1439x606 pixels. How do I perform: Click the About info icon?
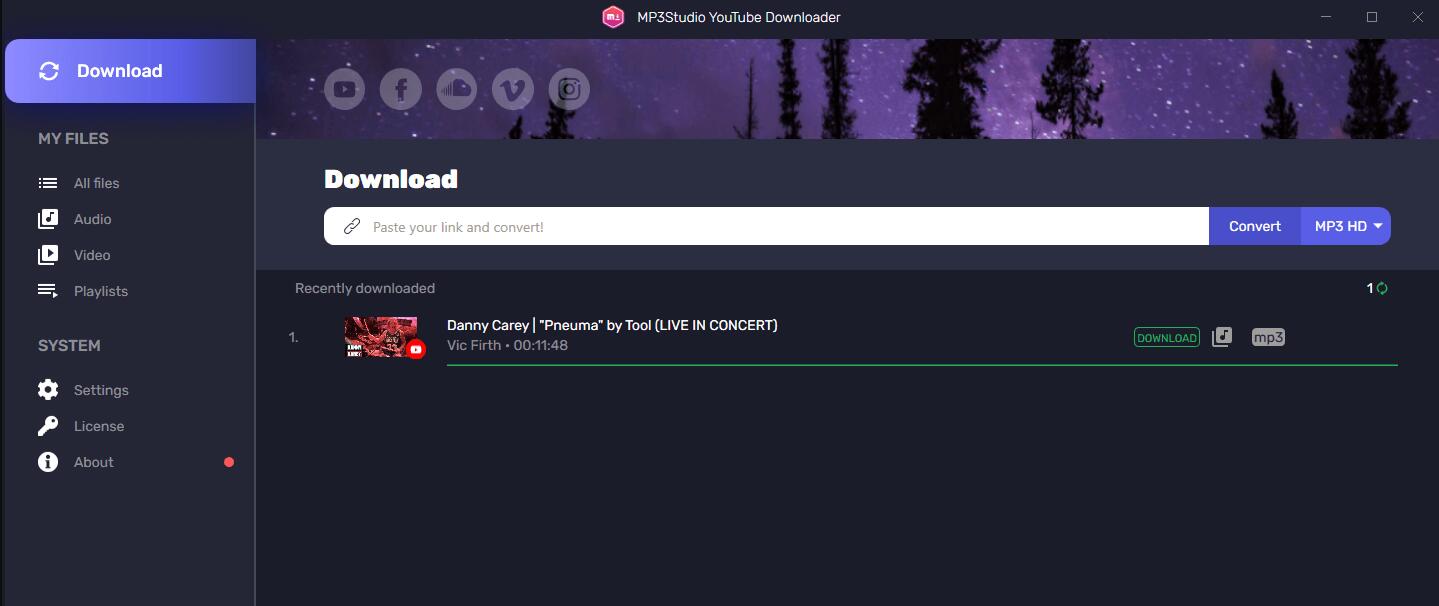[48, 462]
